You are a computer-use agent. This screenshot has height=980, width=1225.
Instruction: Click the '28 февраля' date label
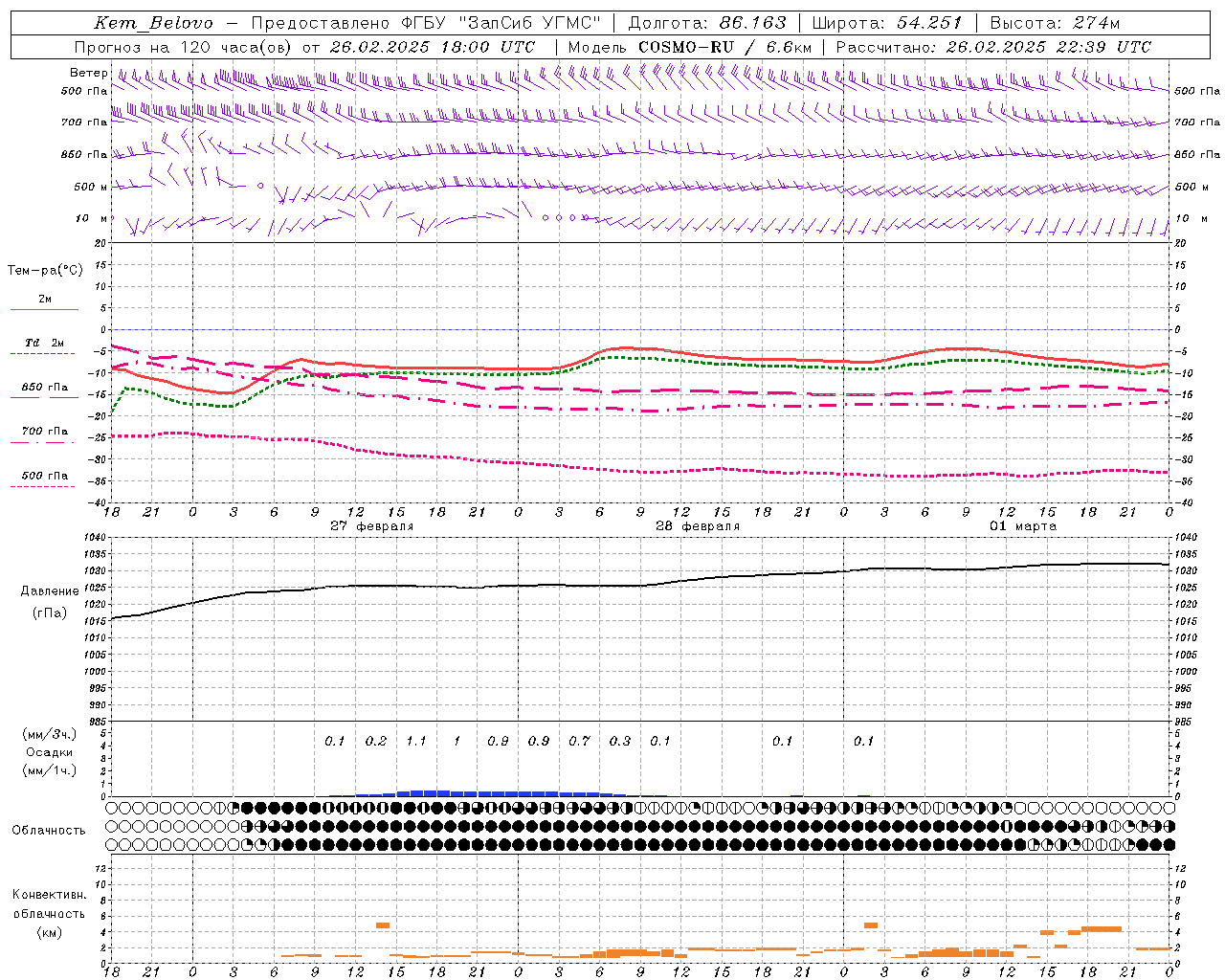click(698, 526)
